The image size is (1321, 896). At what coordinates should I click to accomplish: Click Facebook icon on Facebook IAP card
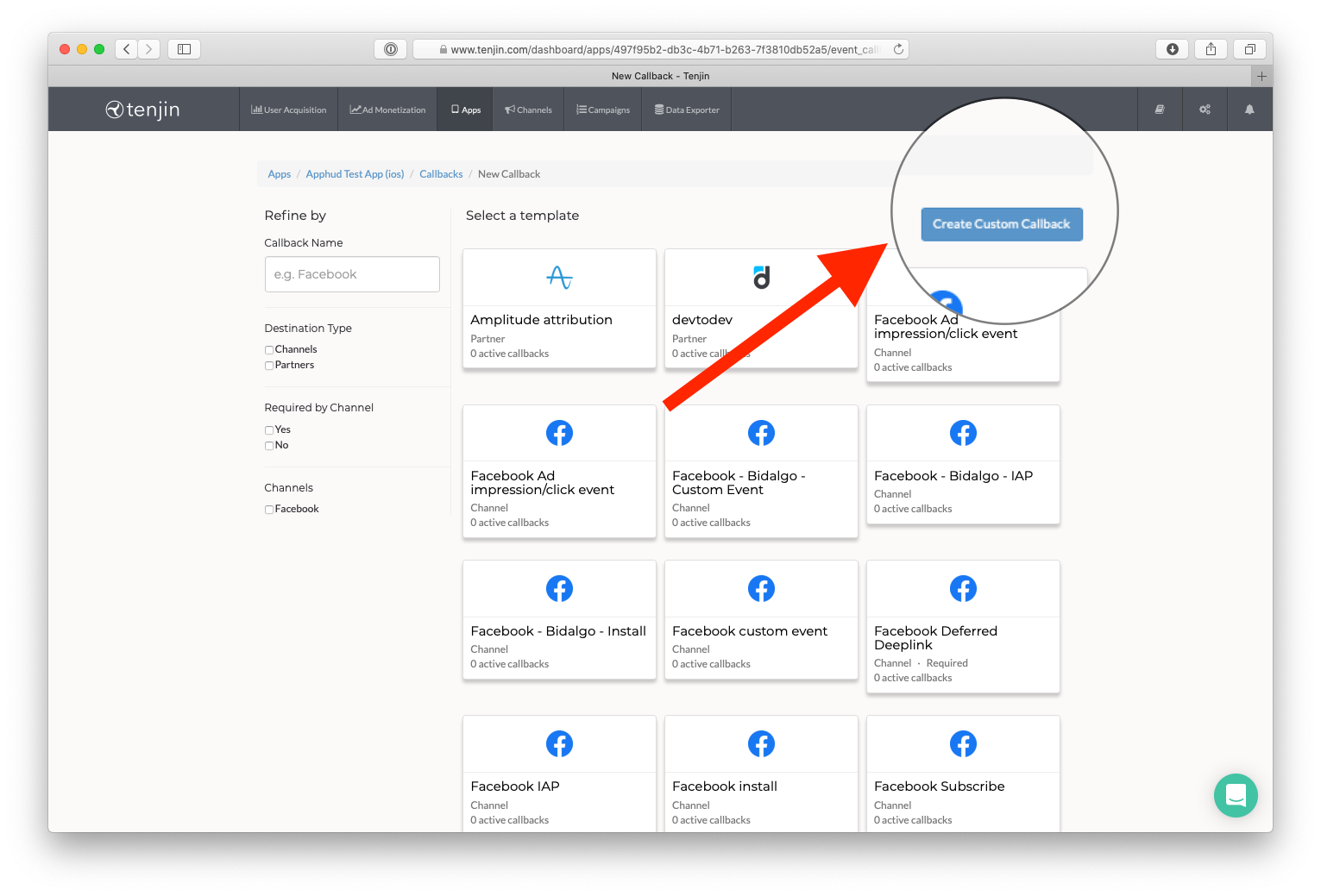(559, 743)
